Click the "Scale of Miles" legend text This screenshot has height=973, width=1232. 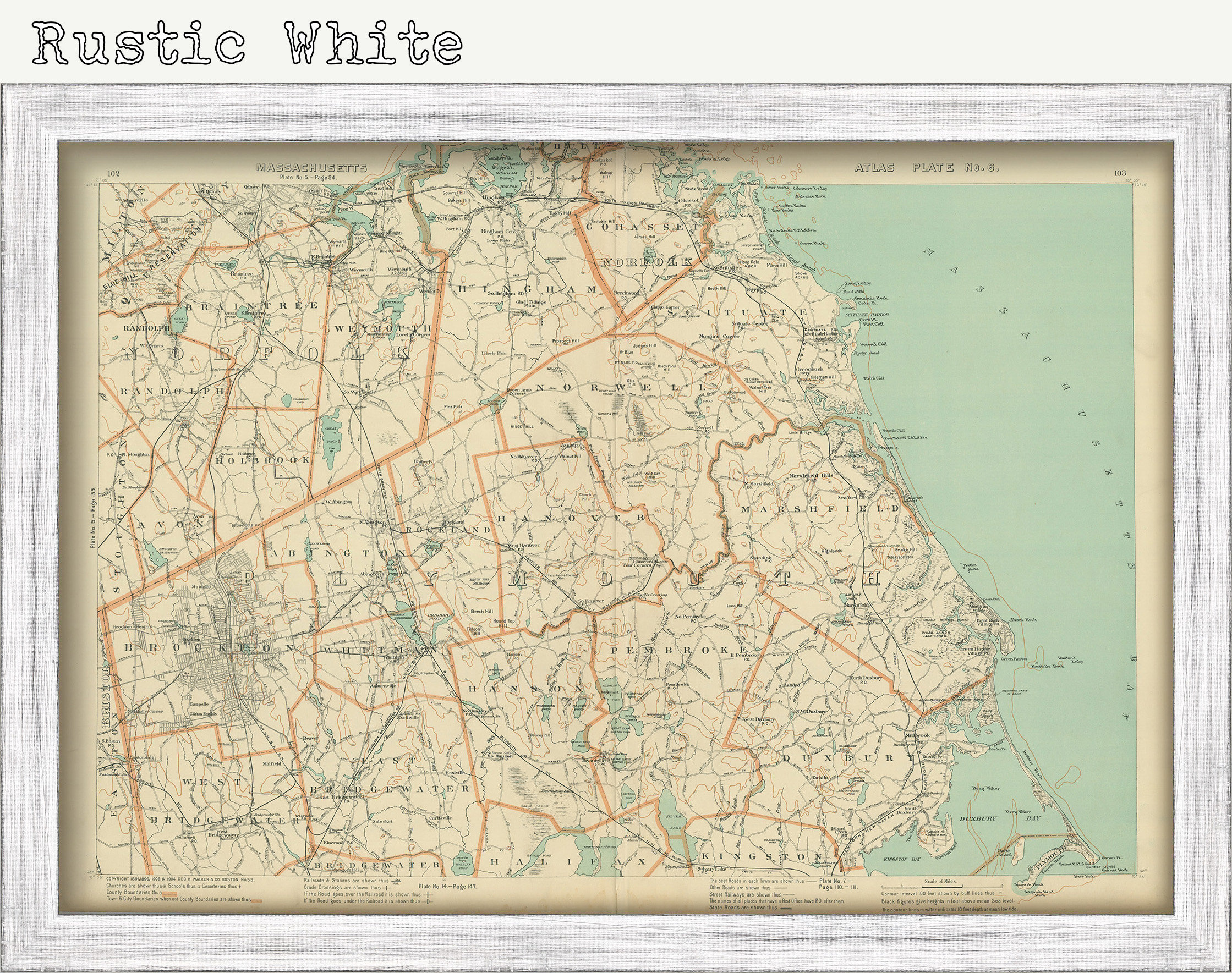940,881
